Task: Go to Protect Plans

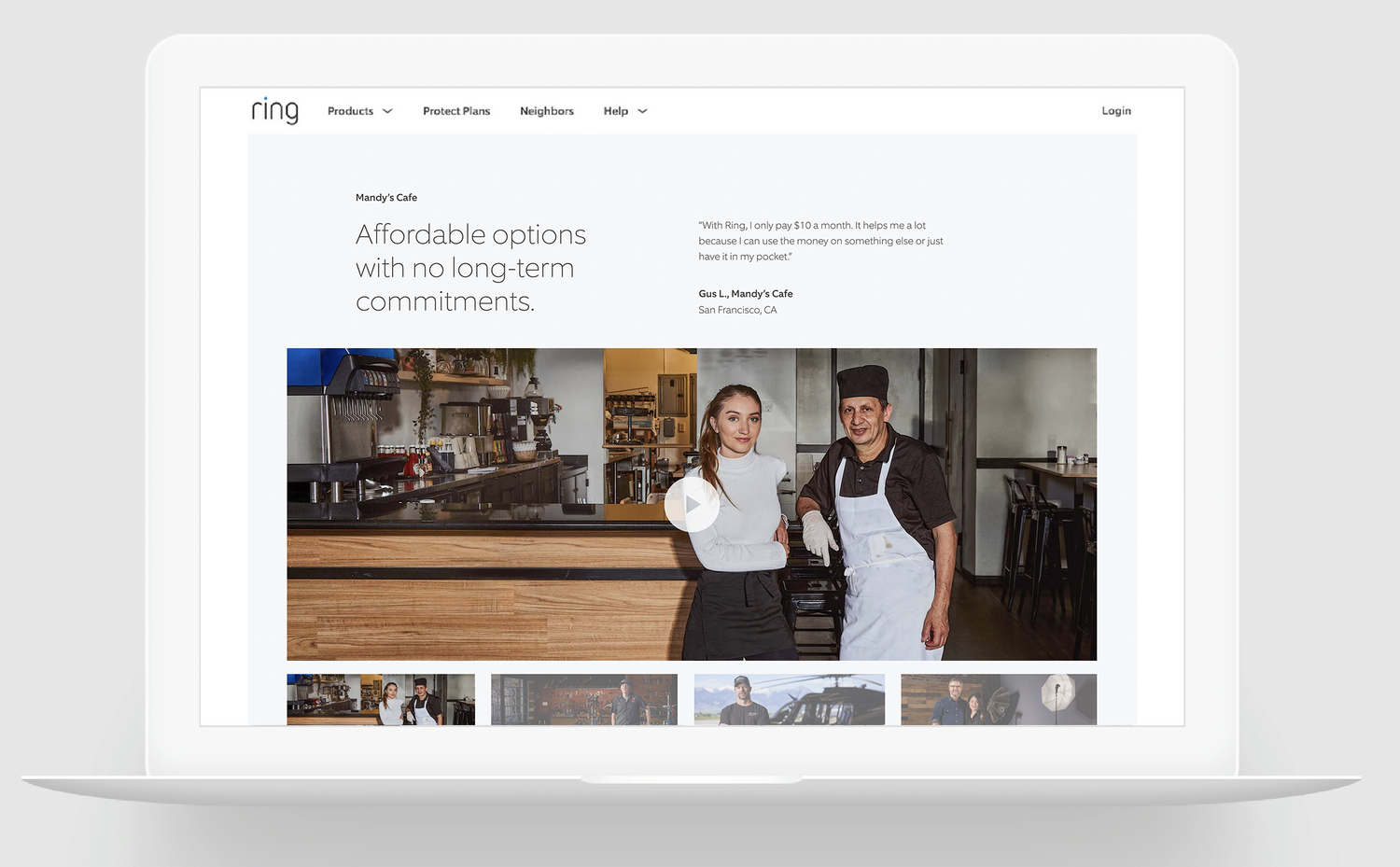Action: [x=456, y=111]
